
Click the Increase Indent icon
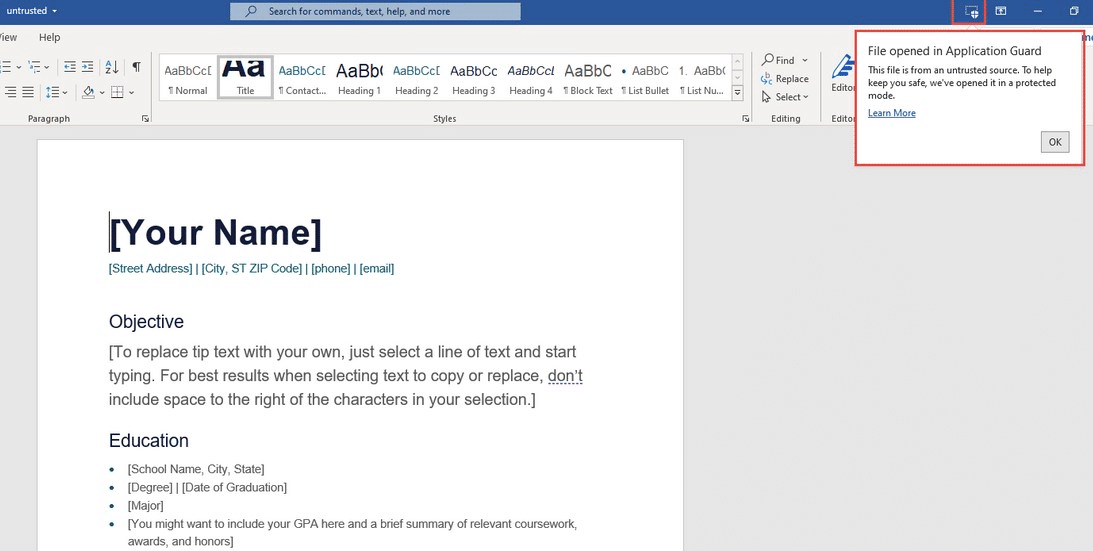[x=87, y=67]
